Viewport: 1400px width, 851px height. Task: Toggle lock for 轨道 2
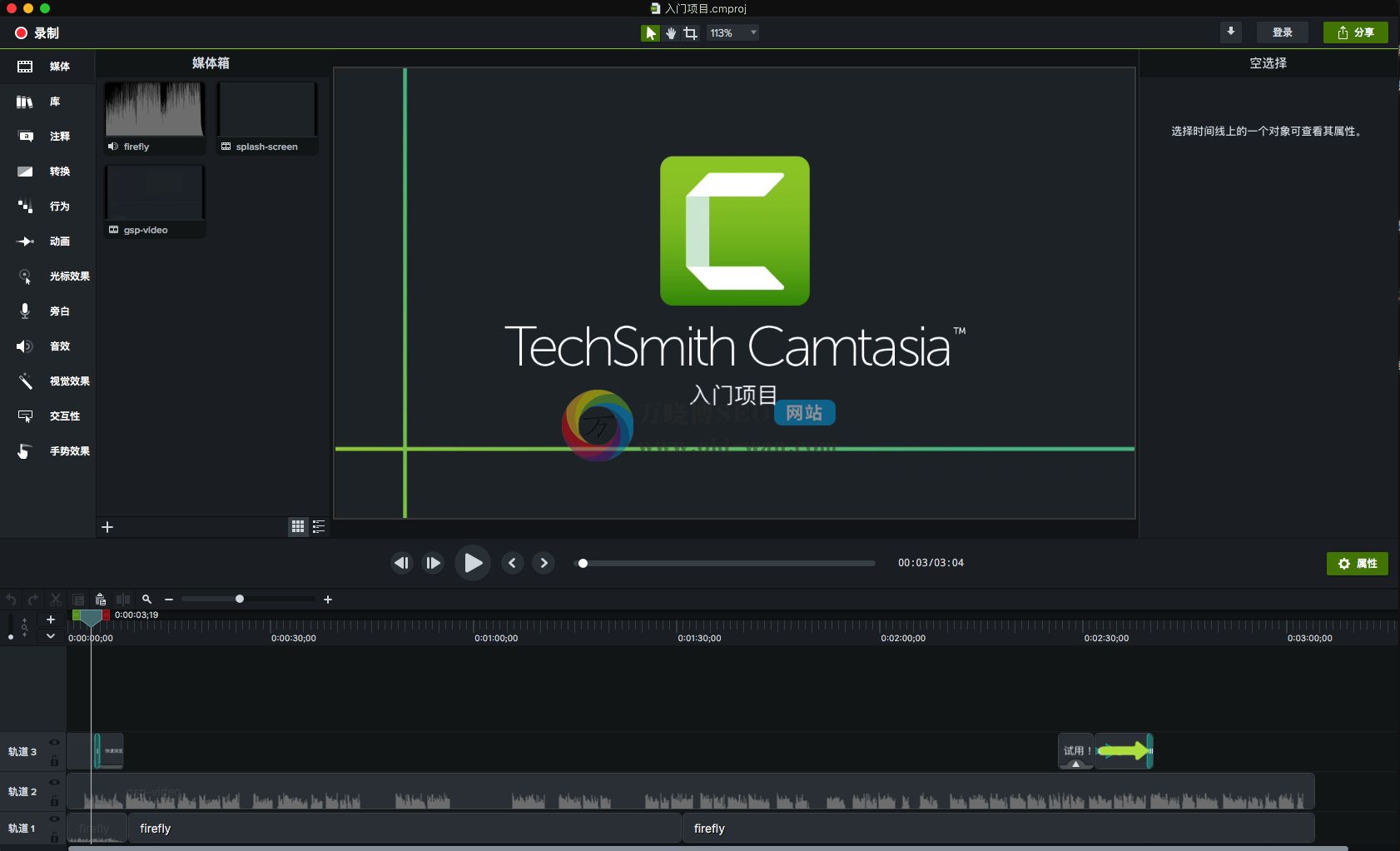54,800
